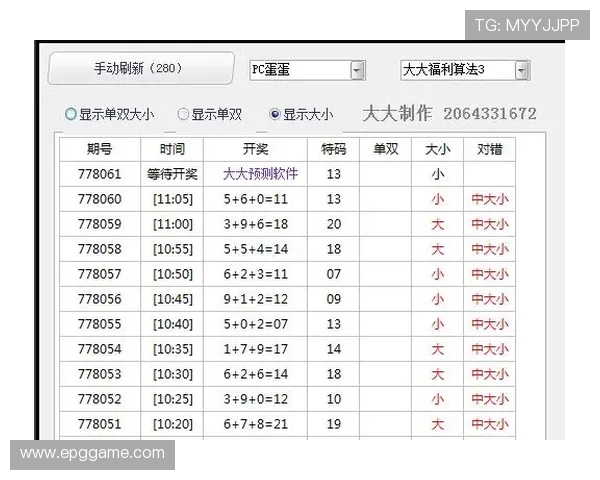Click result 5+6+0=11 in row 778060
The height and width of the screenshot is (480, 600).
click(255, 199)
